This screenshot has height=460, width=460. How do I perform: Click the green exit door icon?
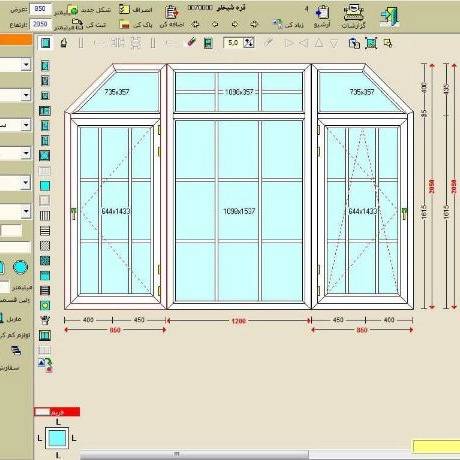click(x=389, y=17)
